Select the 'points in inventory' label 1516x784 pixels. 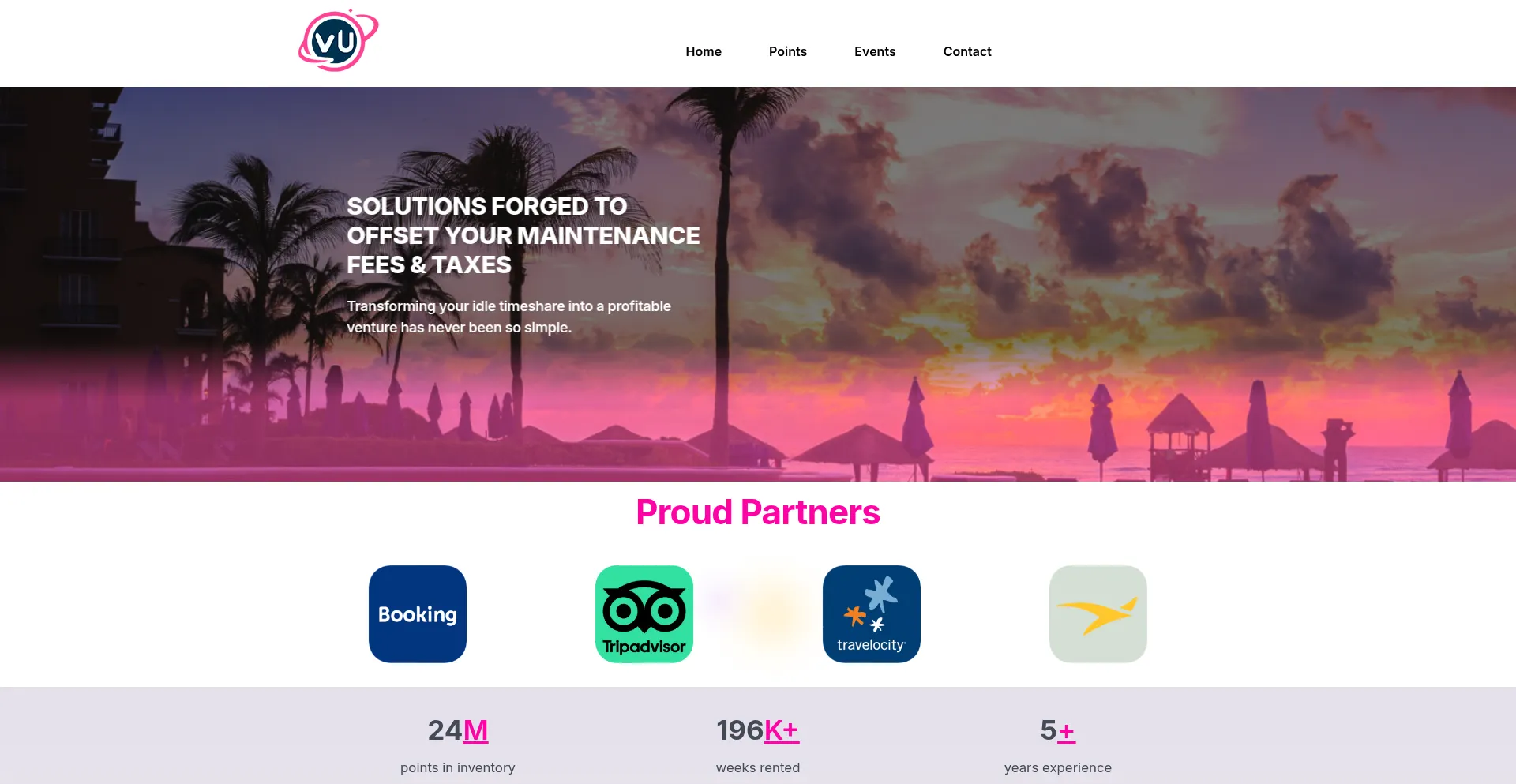click(x=458, y=767)
